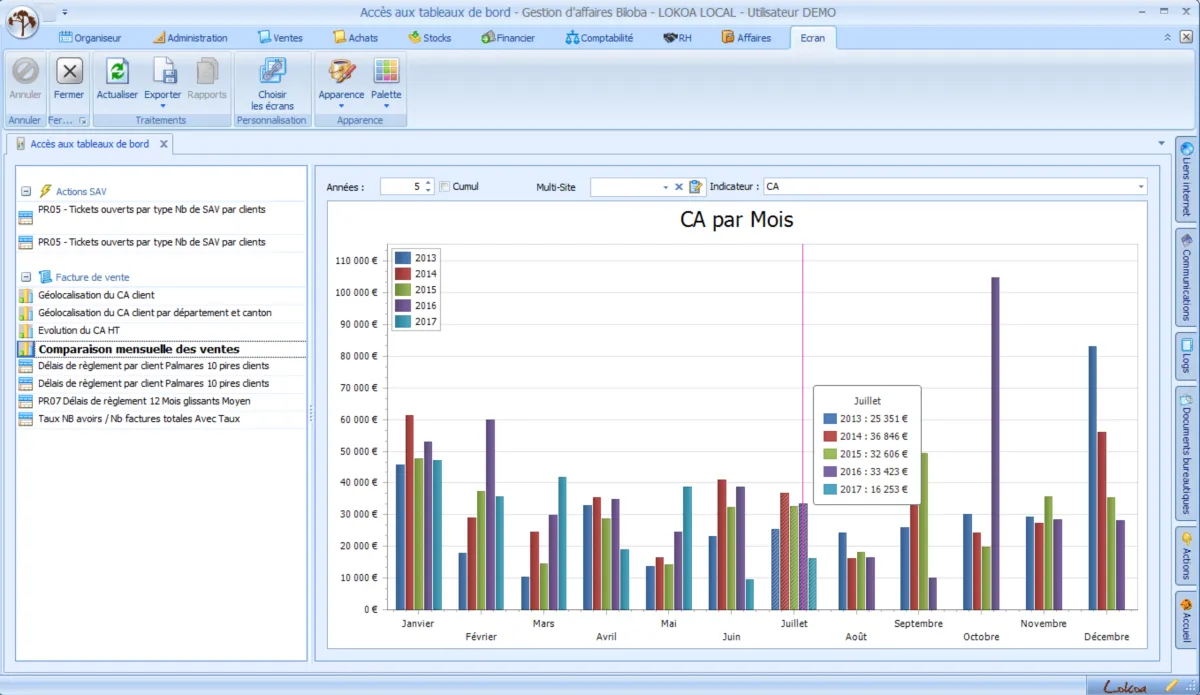Open the Actions side panel
1200x695 pixels.
tap(1186, 555)
